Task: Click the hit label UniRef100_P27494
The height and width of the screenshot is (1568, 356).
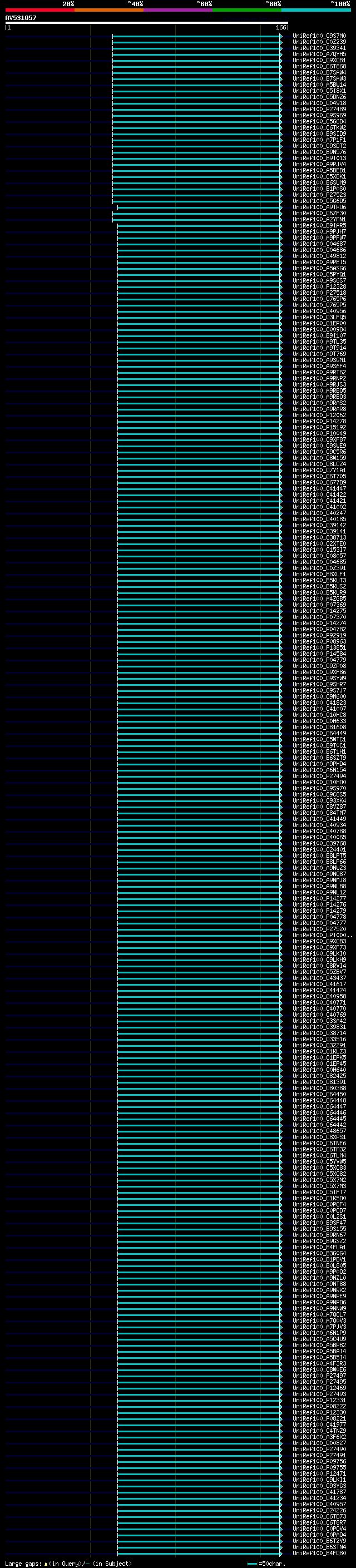Action: pyautogui.click(x=319, y=776)
